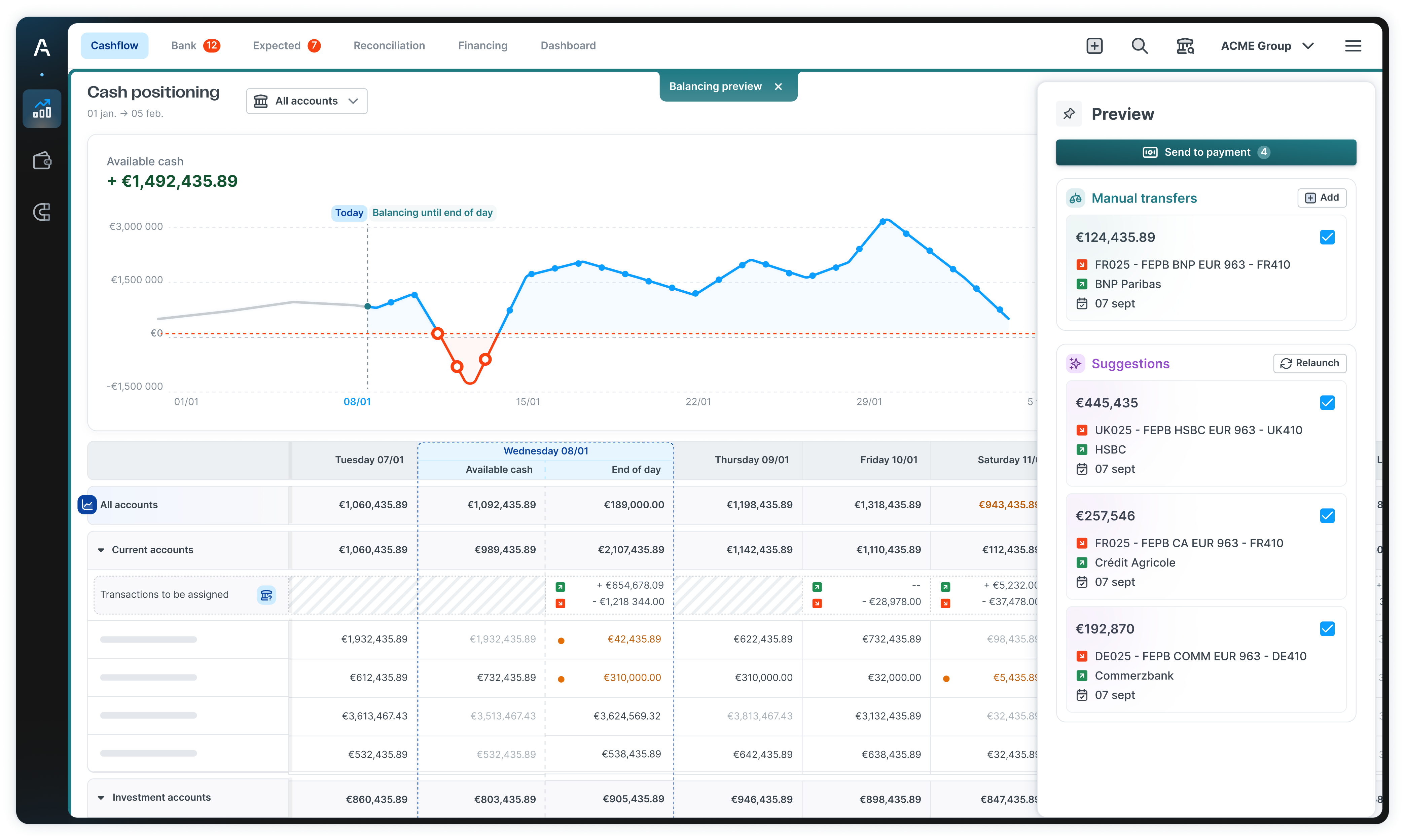The width and height of the screenshot is (1405, 840).
Task: Click the bank search icon near ACME Group
Action: tap(1184, 45)
